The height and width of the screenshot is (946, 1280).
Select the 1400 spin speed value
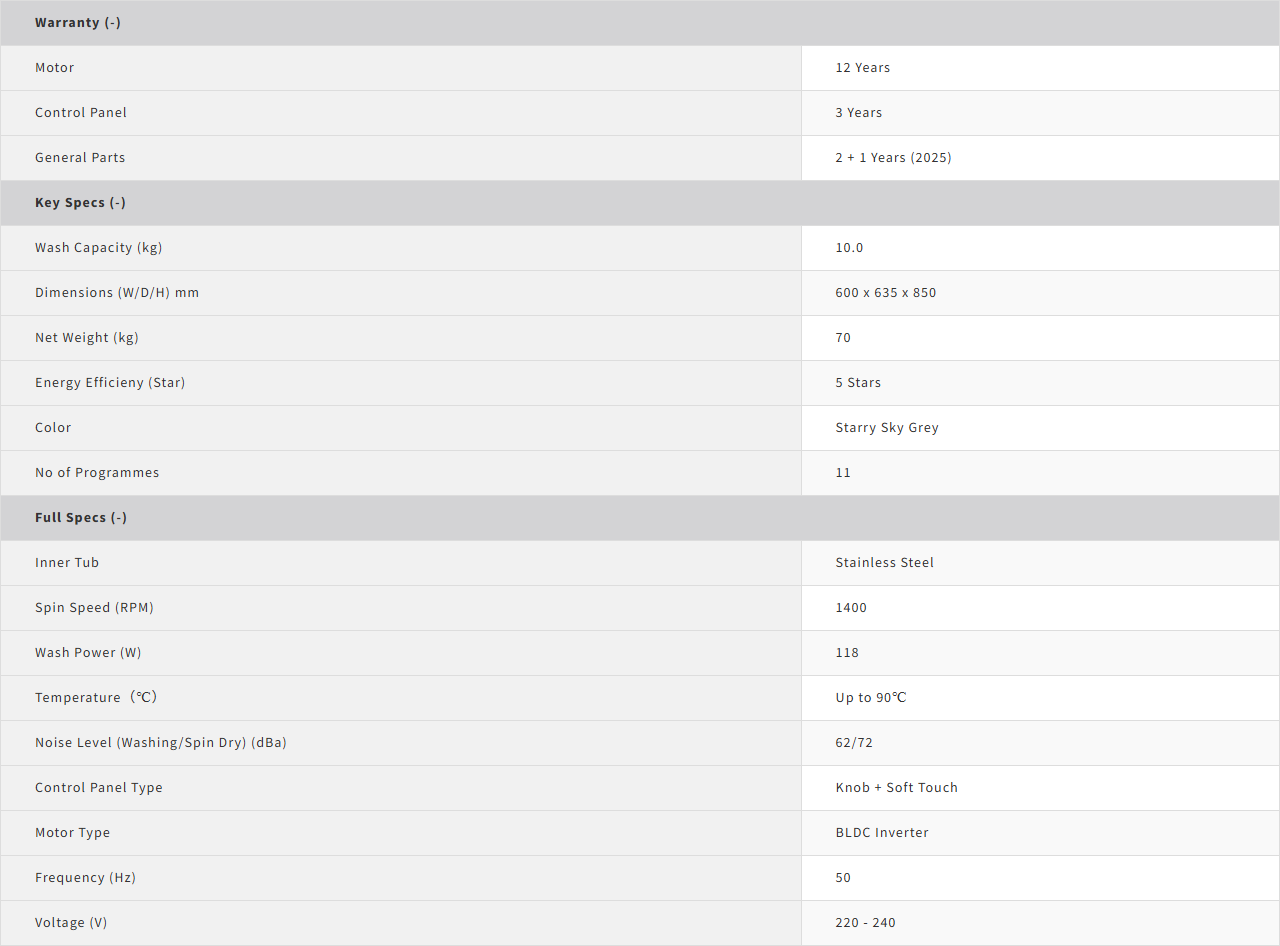pos(851,607)
